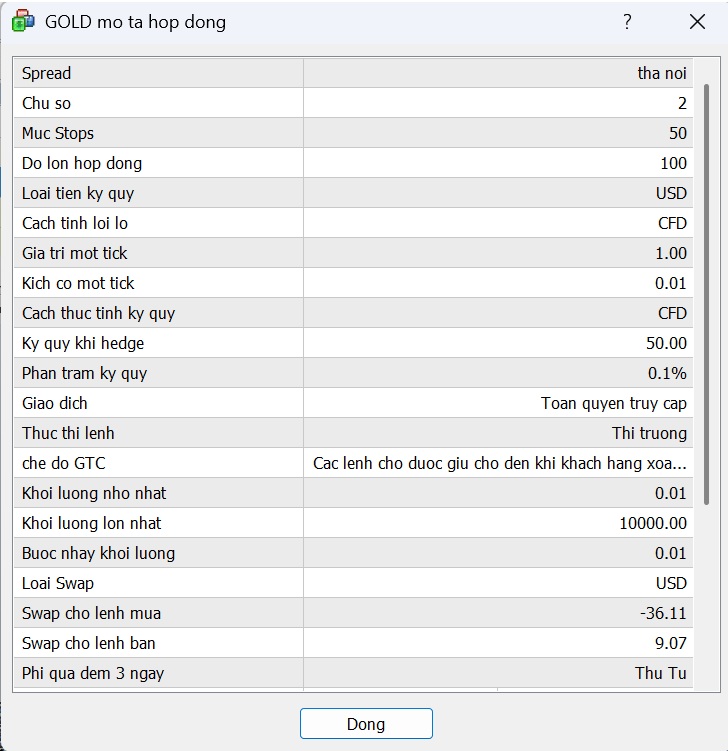This screenshot has width=728, height=751.
Task: Click the question mark help button
Action: (627, 22)
